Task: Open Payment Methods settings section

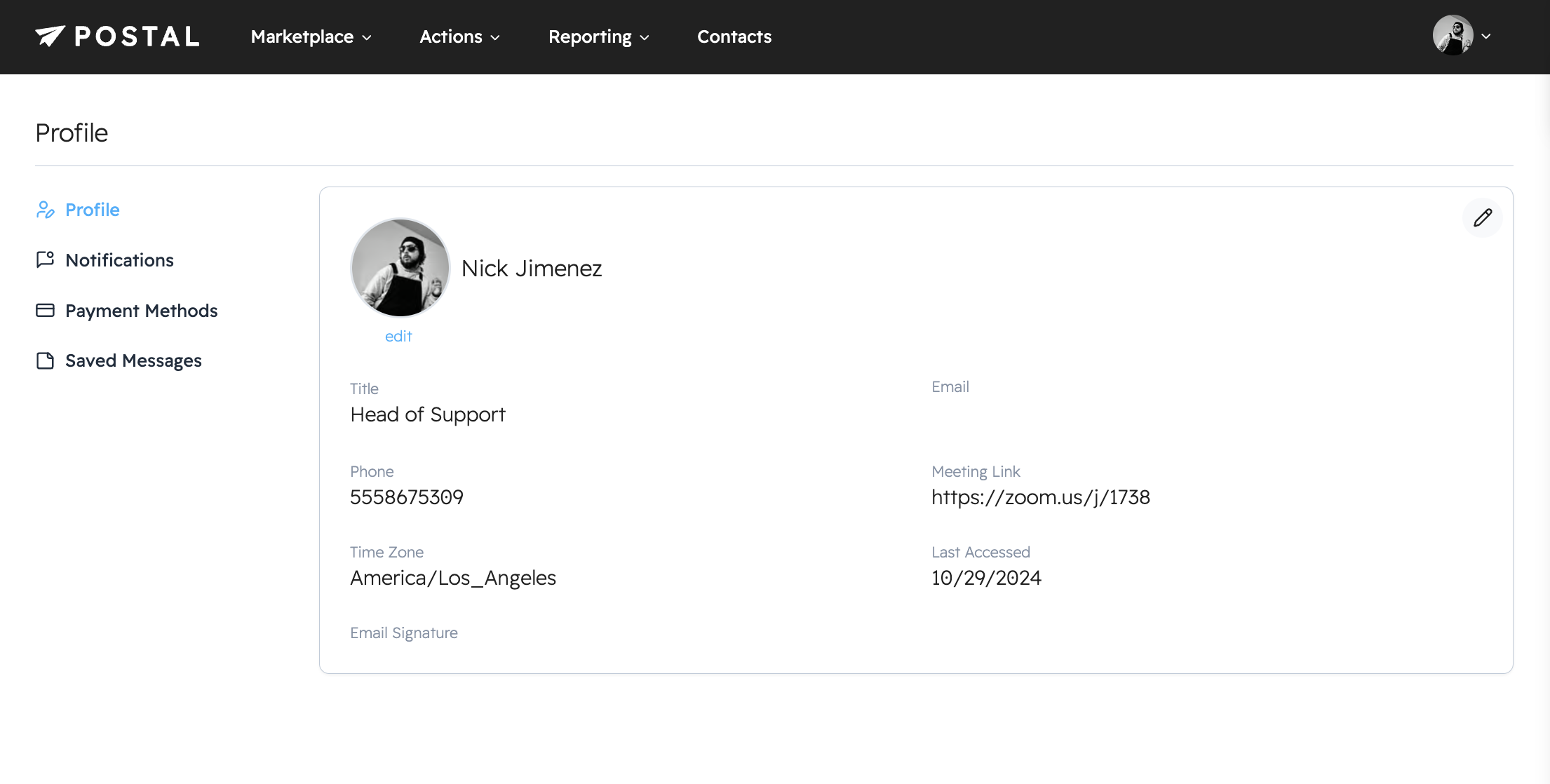Action: [141, 311]
